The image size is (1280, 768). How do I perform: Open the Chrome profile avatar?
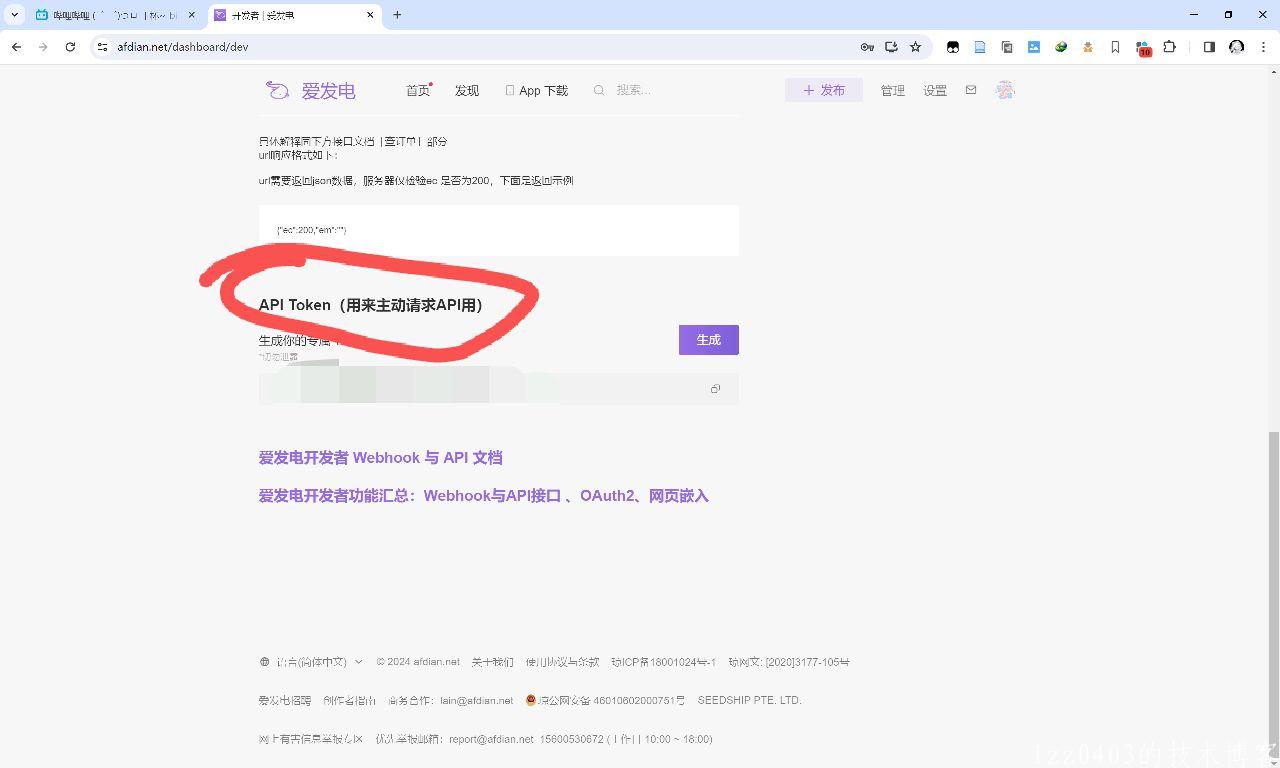click(x=1236, y=47)
